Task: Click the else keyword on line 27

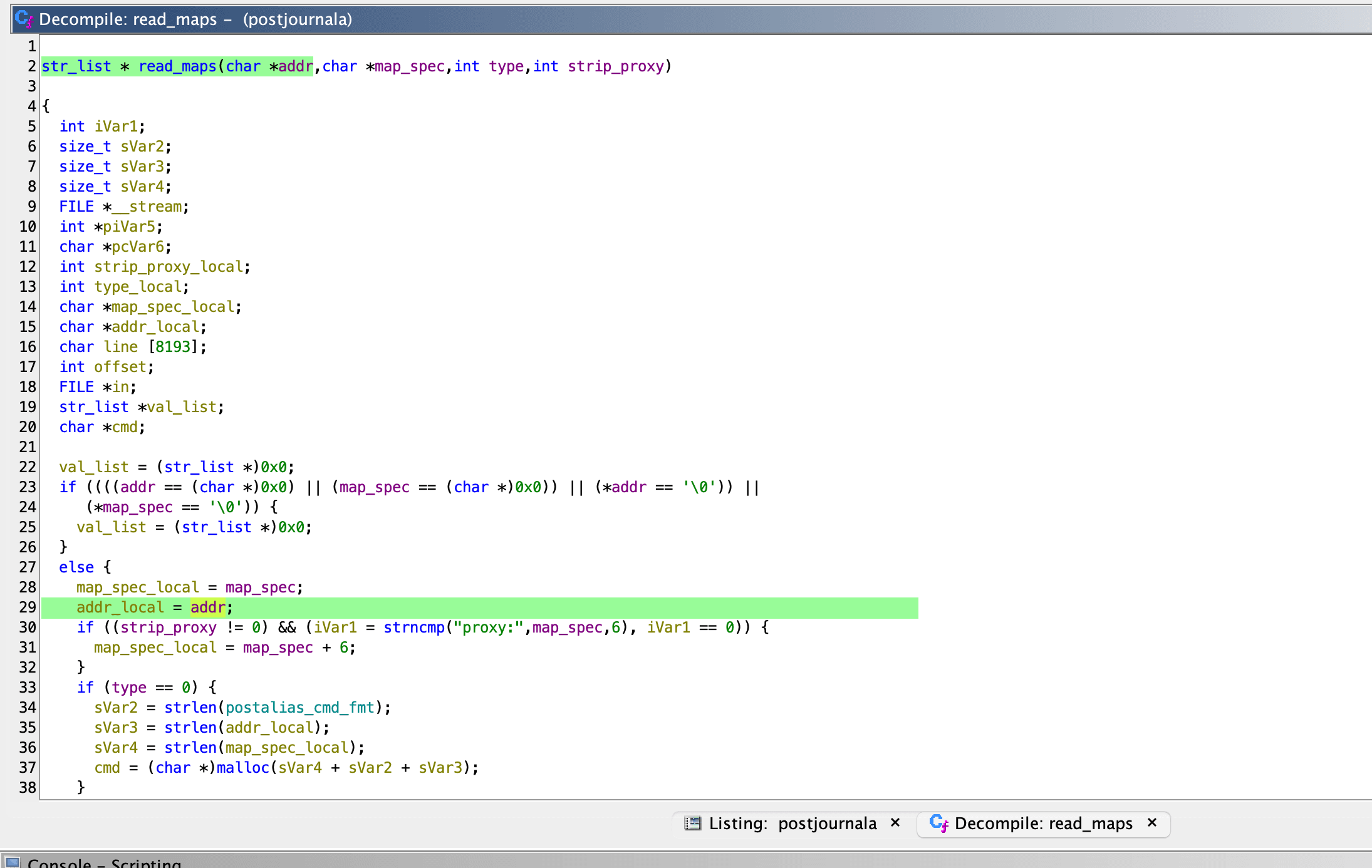Action: (76, 567)
